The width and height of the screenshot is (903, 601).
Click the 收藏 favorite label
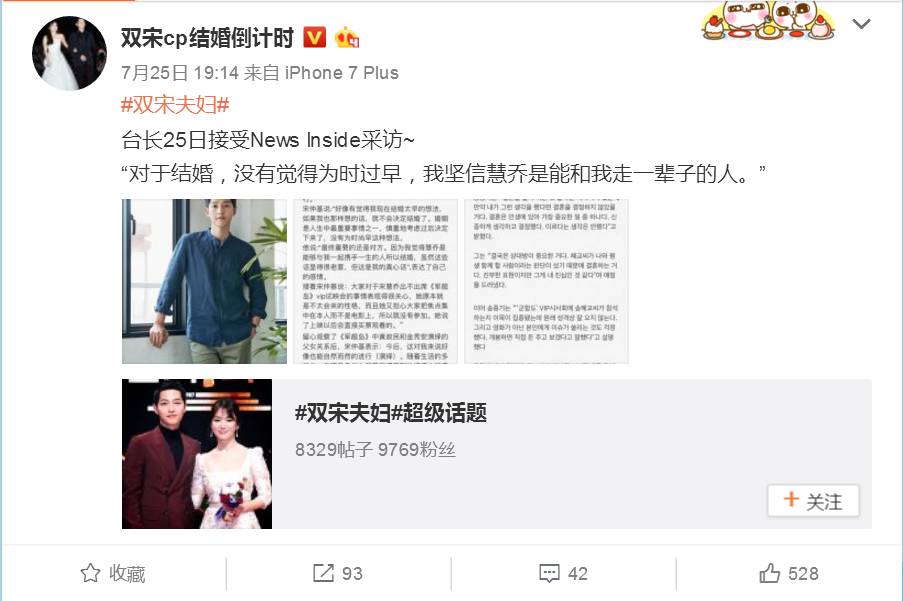127,573
